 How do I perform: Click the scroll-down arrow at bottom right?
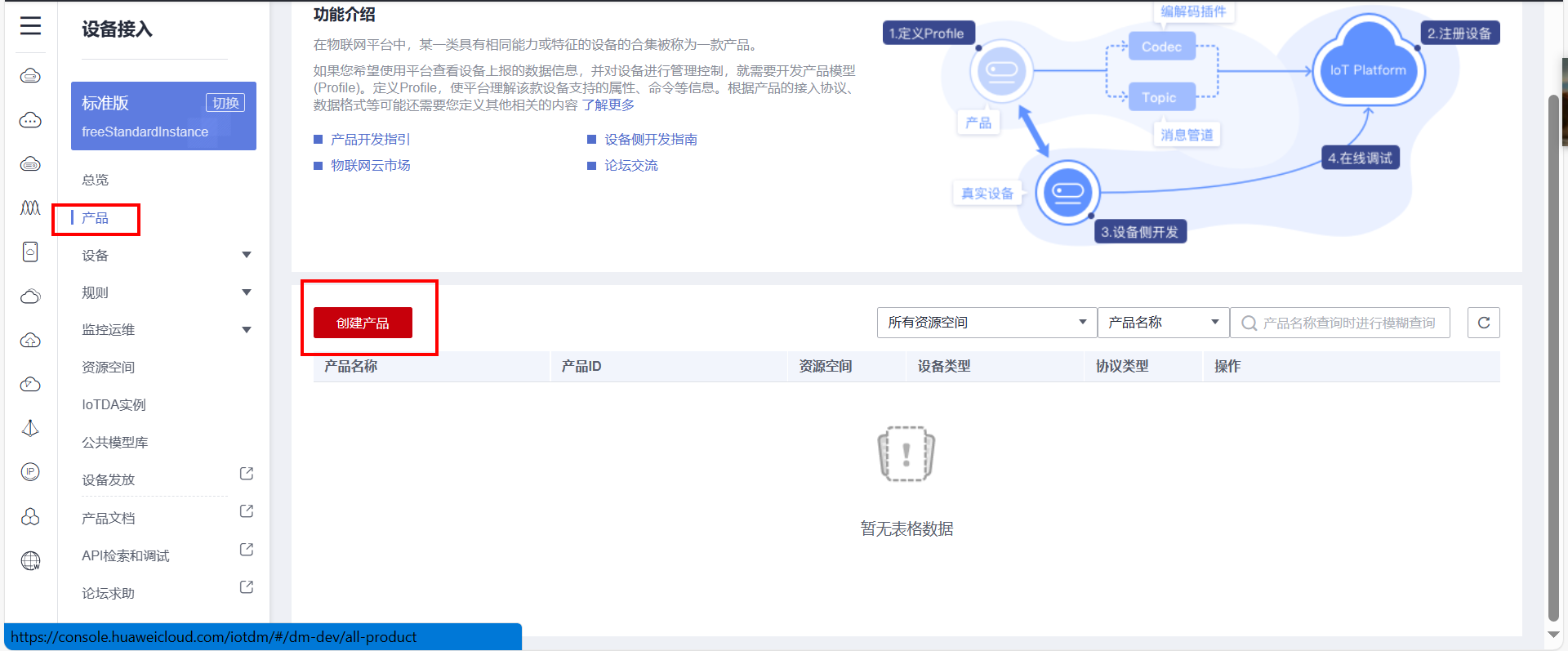(1553, 635)
